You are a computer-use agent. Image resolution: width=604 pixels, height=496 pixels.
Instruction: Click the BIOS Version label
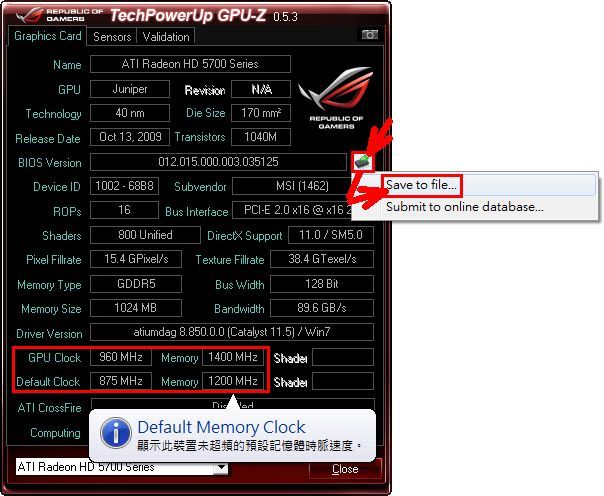click(x=50, y=163)
